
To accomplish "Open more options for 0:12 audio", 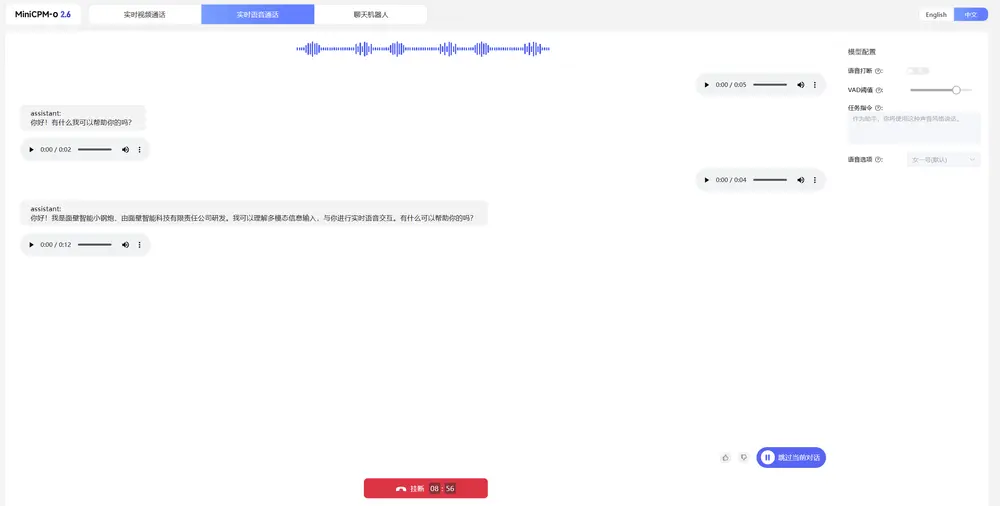I will click(140, 245).
